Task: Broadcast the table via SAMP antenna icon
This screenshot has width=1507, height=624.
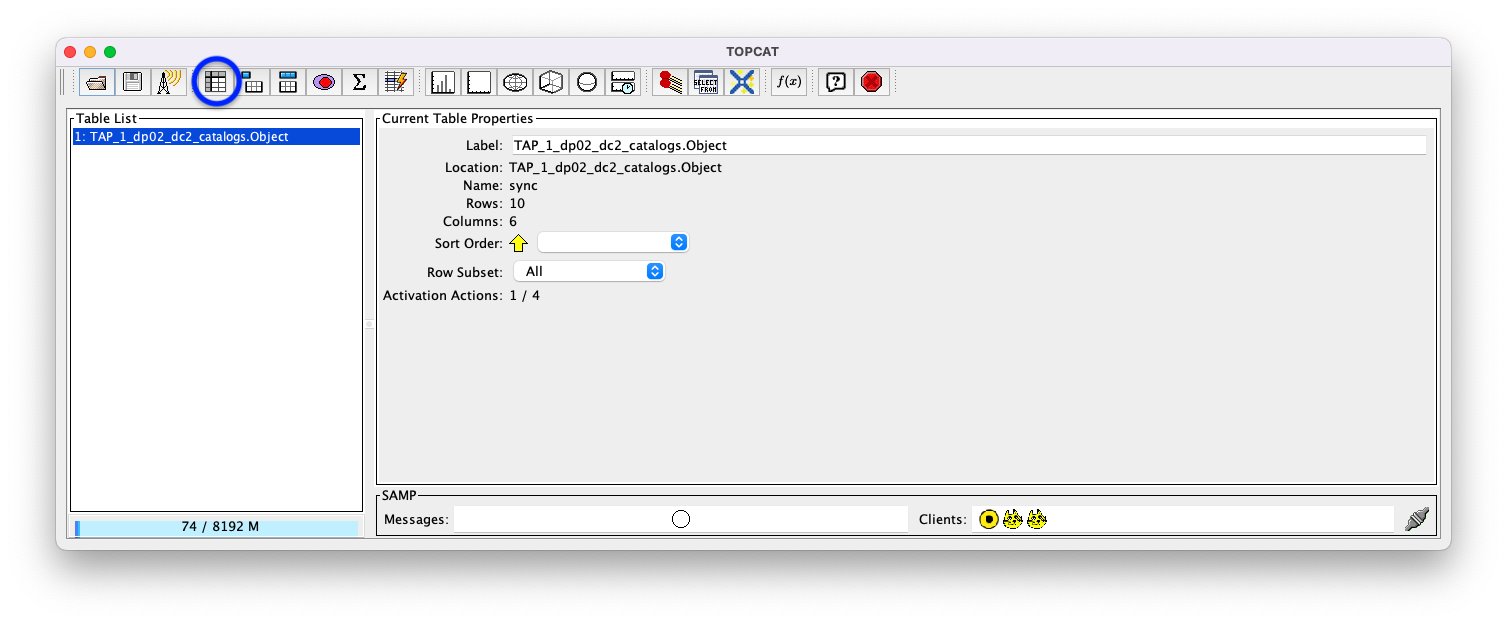Action: [x=168, y=81]
